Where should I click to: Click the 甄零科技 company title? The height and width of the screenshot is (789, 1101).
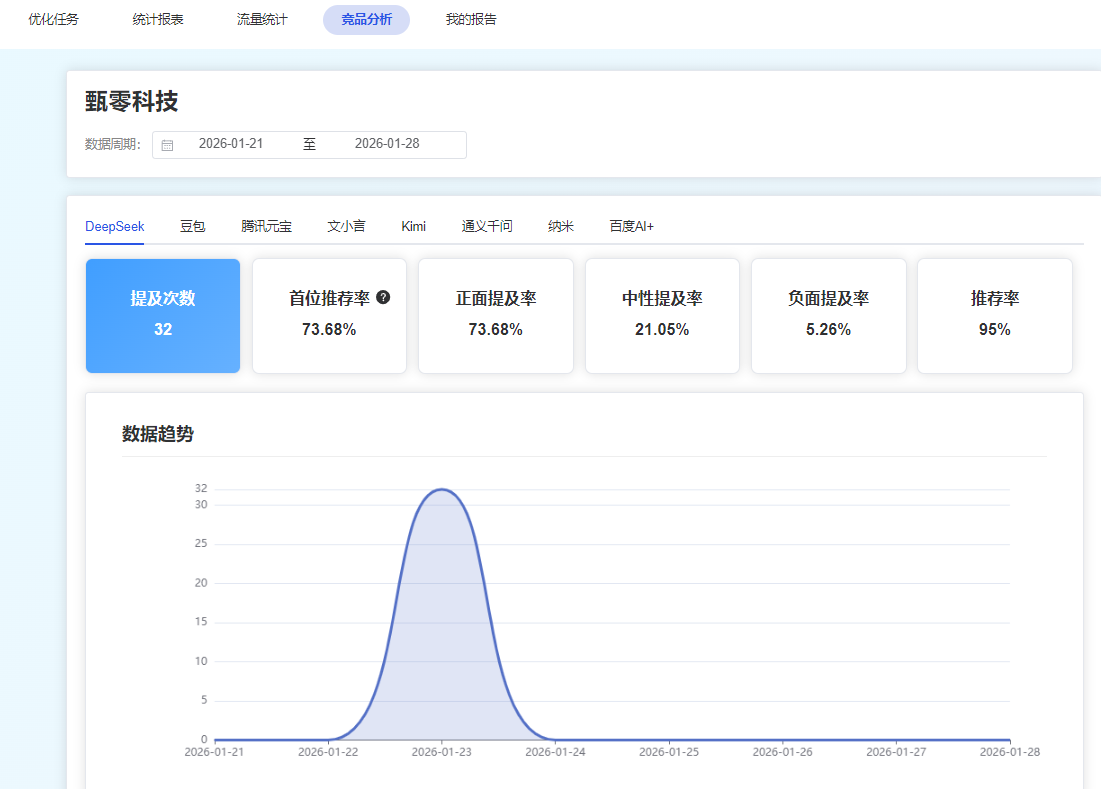131,102
